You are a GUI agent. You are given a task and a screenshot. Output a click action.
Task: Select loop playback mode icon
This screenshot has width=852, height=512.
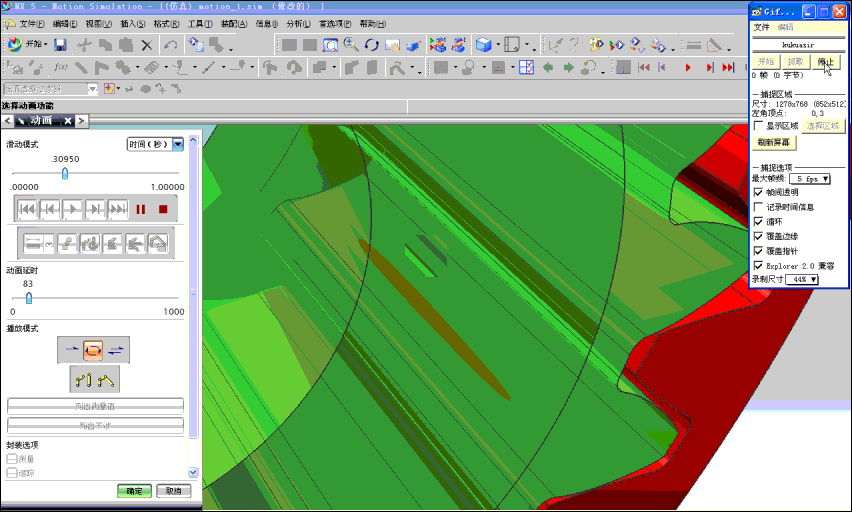click(x=93, y=350)
